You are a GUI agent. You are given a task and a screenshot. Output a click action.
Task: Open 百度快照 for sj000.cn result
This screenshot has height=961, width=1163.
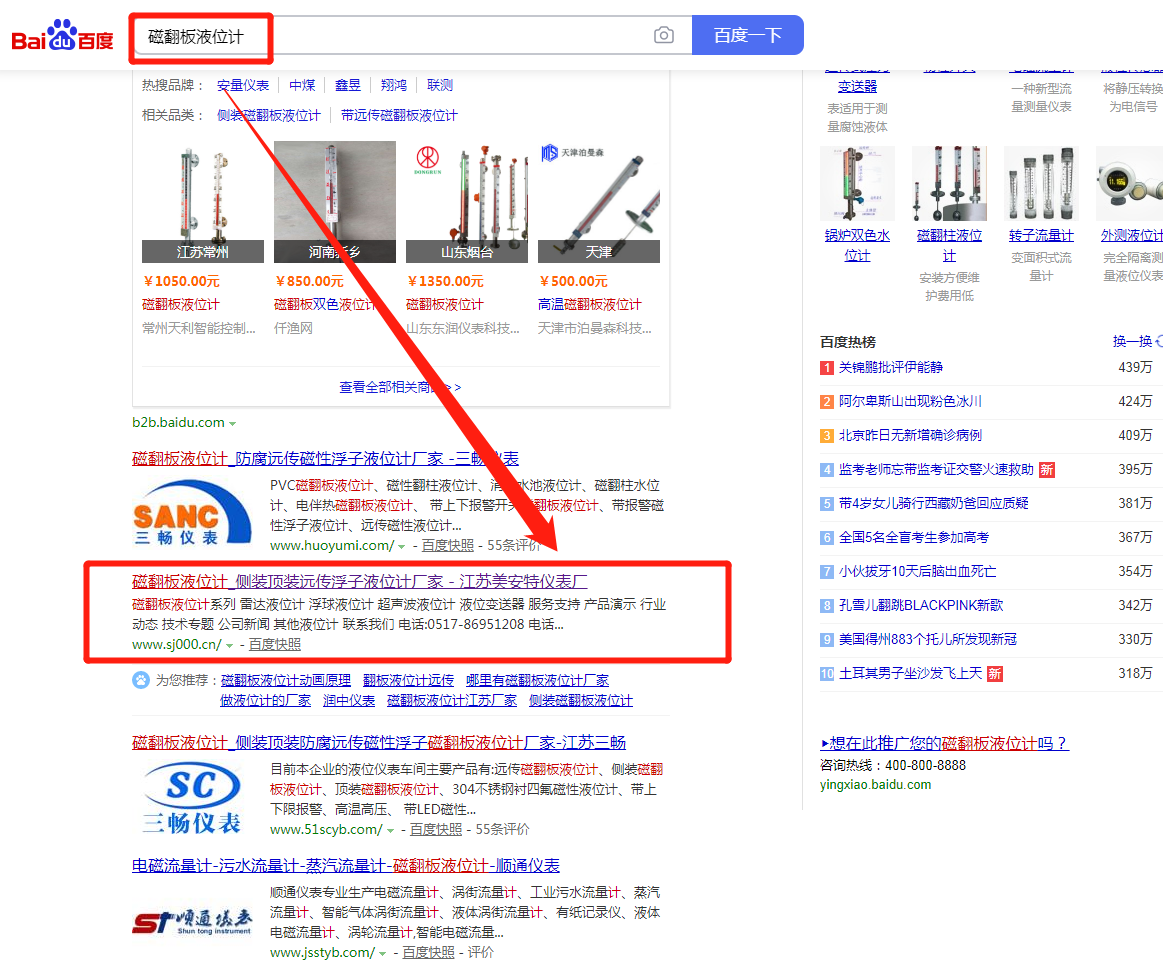point(274,644)
